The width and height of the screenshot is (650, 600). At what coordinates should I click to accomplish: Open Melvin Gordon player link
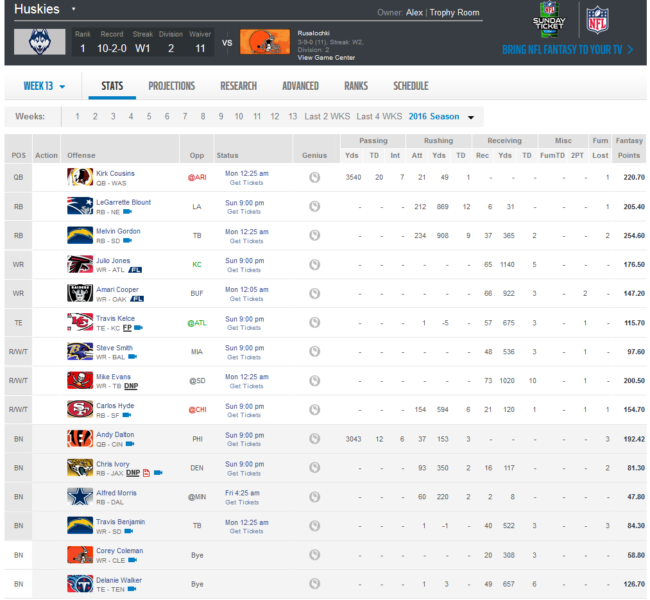[118, 231]
